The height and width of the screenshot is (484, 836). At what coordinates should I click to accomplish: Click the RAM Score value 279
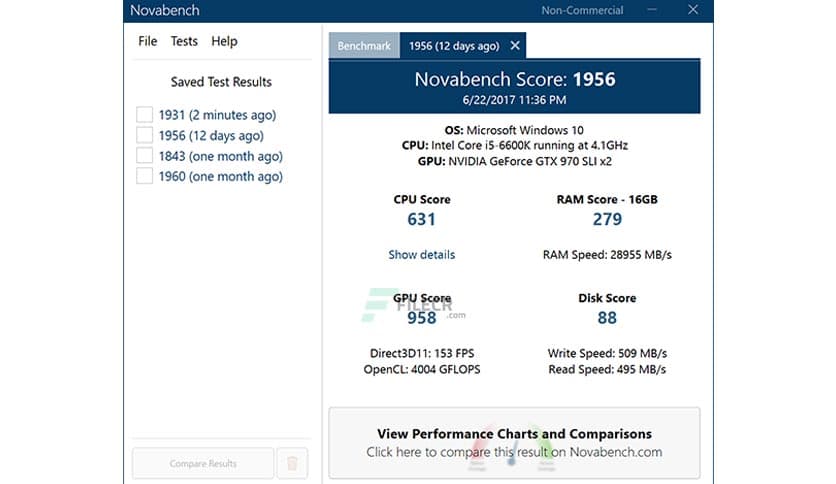click(607, 219)
